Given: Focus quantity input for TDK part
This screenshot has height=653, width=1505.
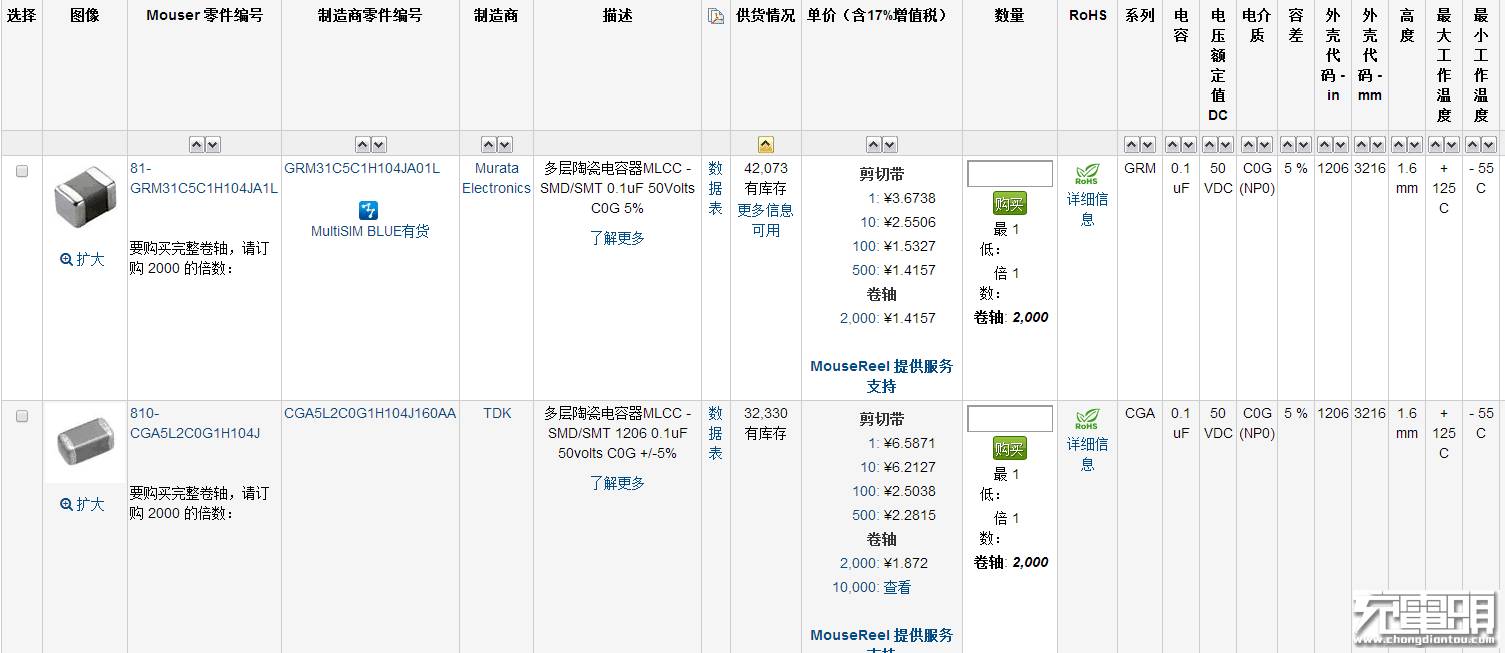Looking at the screenshot, I should [1010, 419].
